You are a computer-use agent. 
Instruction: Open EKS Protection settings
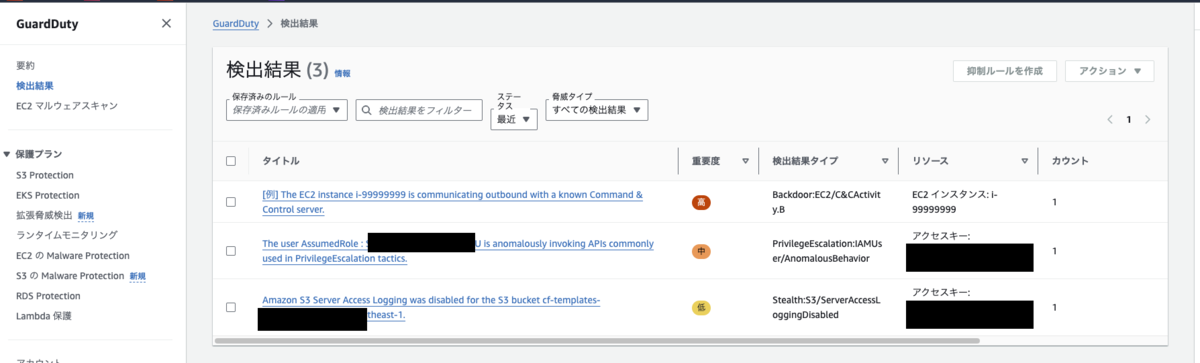click(x=48, y=195)
